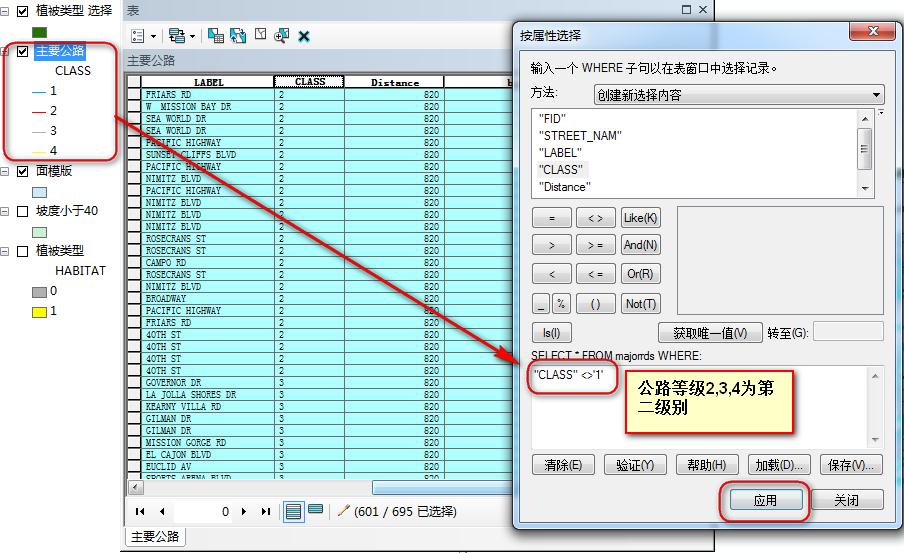The width and height of the screenshot is (904, 553).
Task: Open the 方法 dropdown list
Action: [739, 95]
